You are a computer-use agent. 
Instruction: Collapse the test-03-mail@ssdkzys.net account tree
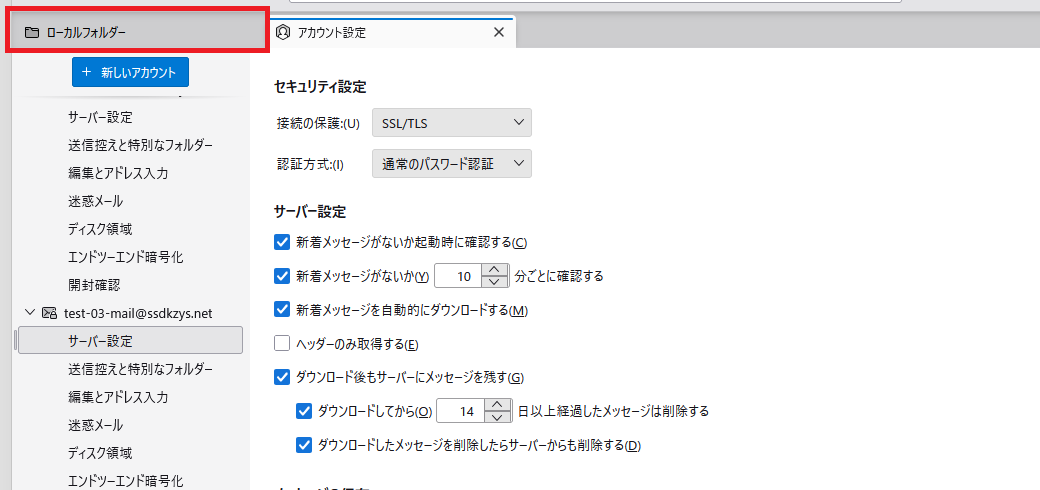click(x=30, y=313)
